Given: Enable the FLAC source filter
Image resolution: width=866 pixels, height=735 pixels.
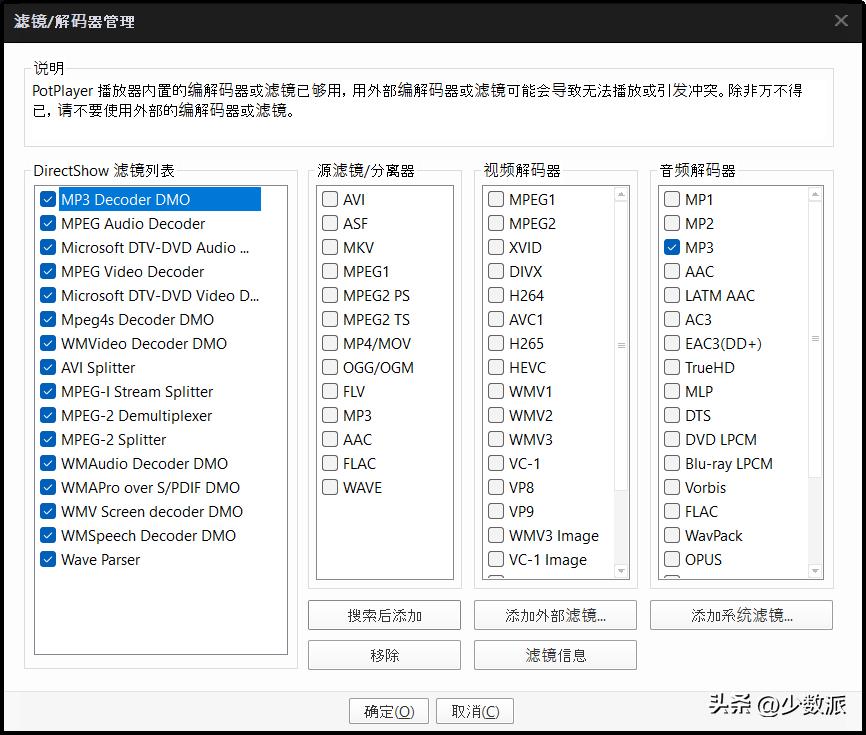Looking at the screenshot, I should (x=330, y=463).
